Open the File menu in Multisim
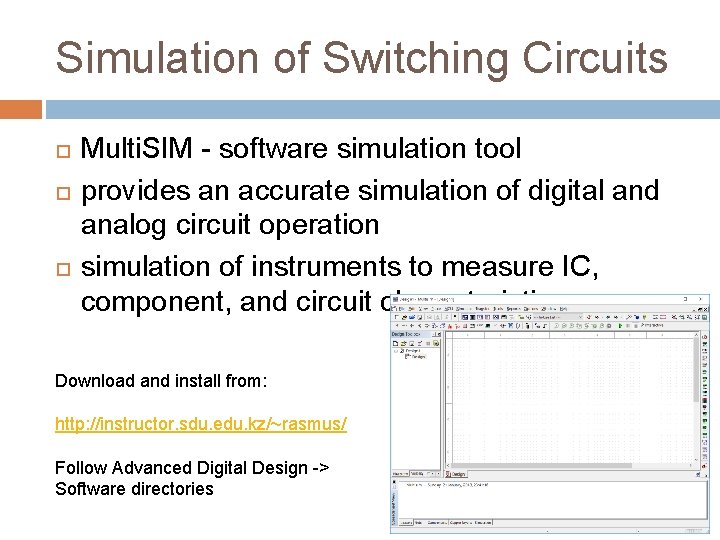 click(x=402, y=309)
